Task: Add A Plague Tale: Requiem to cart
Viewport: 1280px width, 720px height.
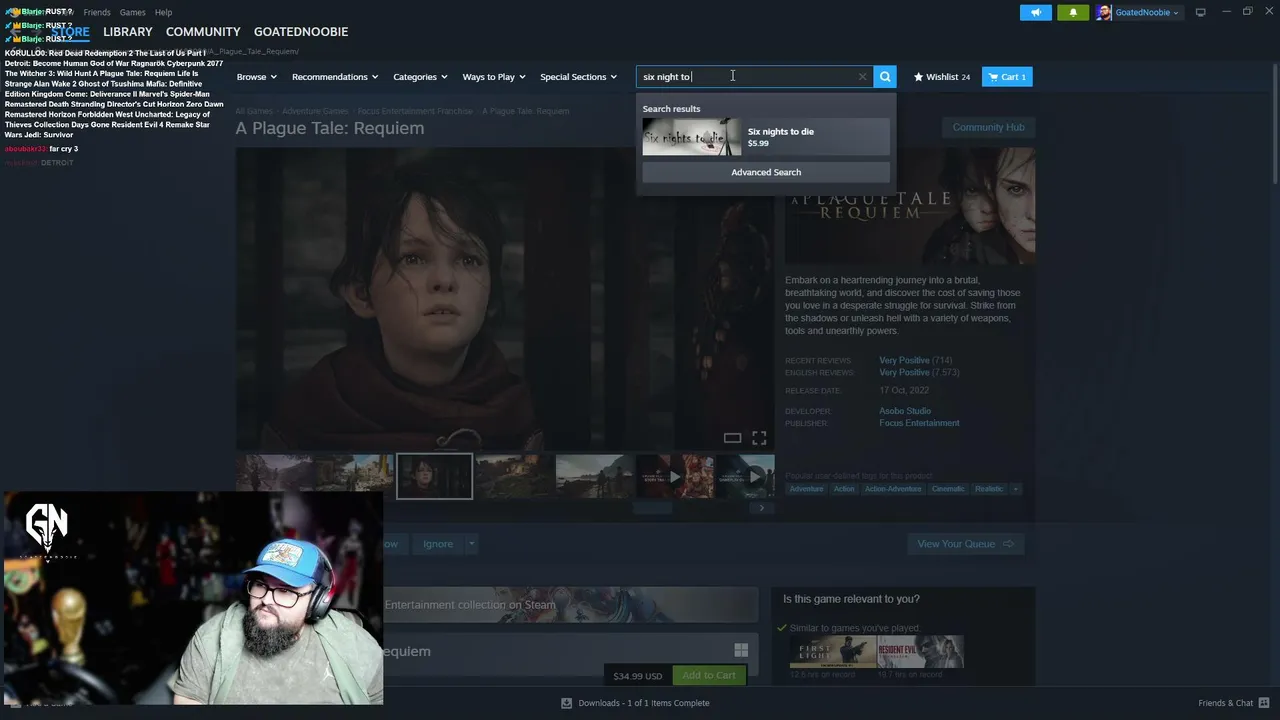Action: 709,675
